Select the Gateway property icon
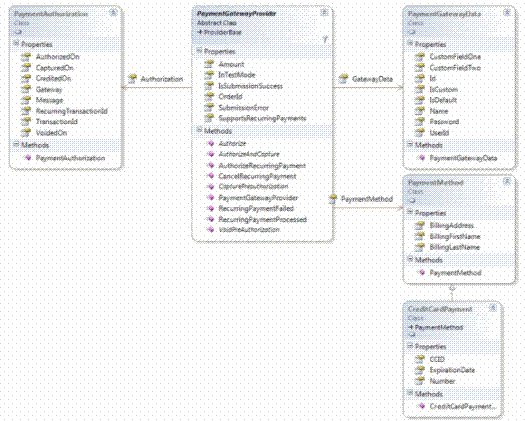The image size is (525, 421). [x=26, y=89]
